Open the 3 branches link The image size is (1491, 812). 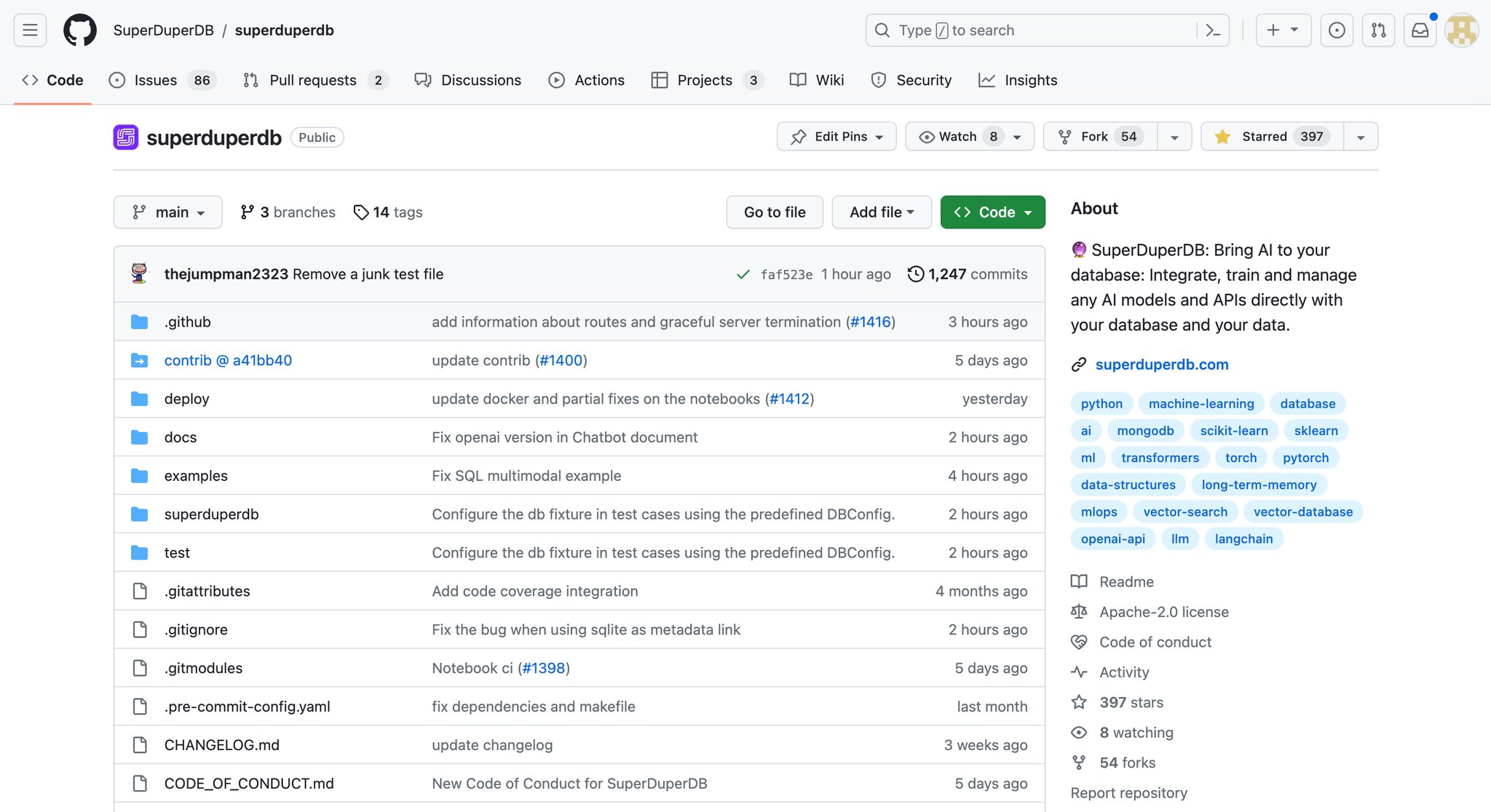click(x=288, y=212)
